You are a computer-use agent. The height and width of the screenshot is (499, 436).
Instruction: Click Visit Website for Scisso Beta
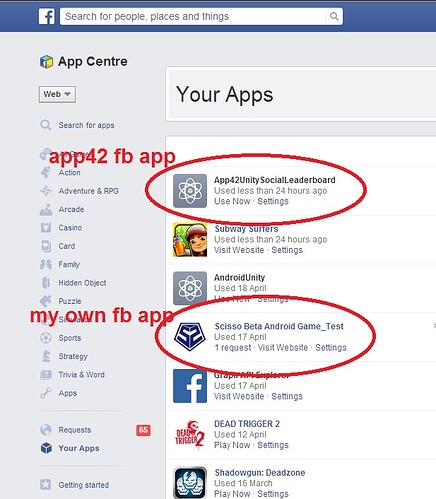coord(283,348)
